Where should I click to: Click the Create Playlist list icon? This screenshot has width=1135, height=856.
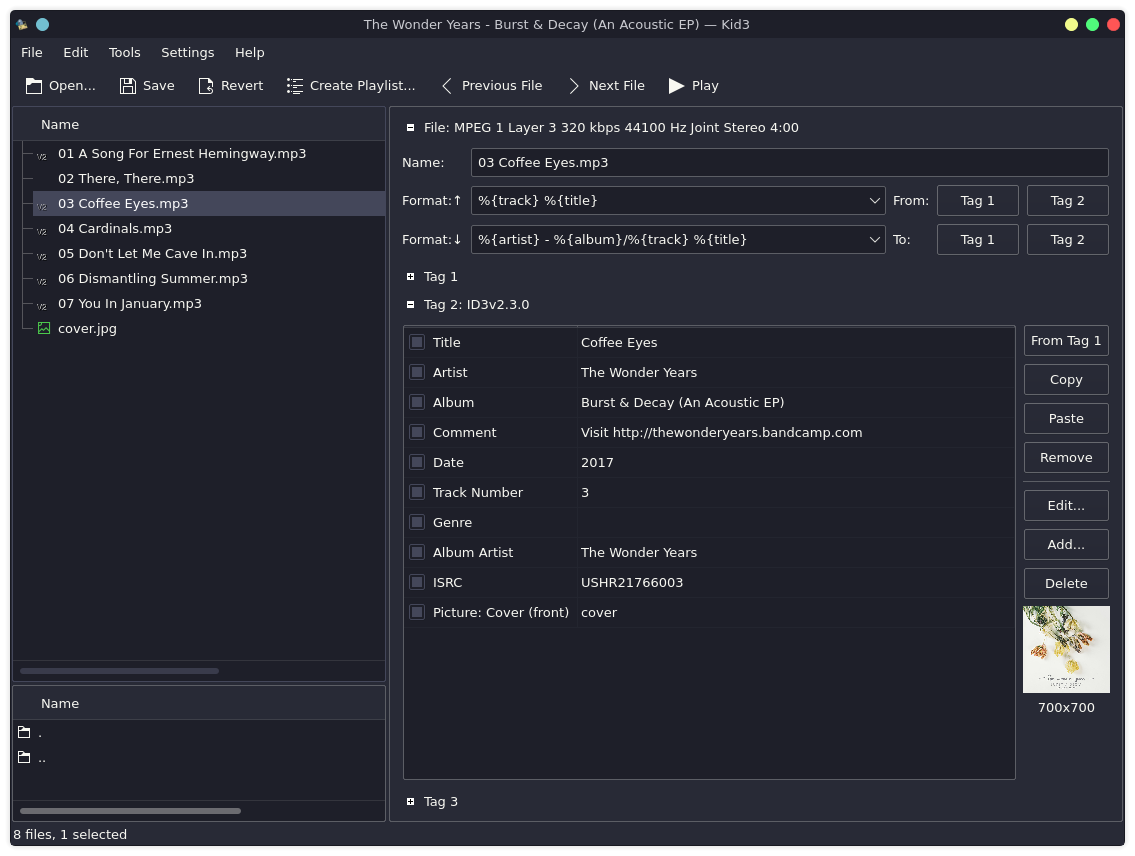pos(295,86)
